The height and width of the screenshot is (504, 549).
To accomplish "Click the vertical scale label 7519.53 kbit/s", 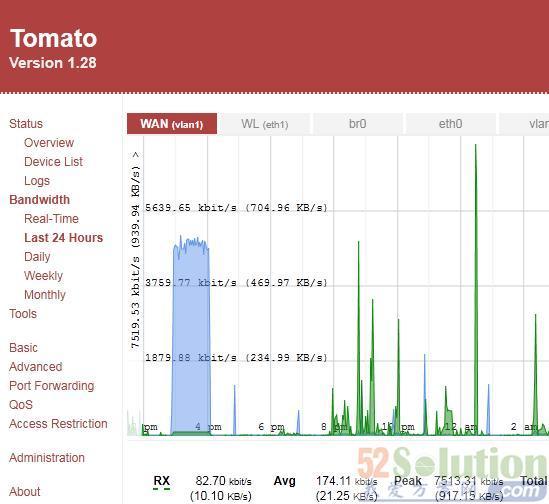I will pos(135,250).
